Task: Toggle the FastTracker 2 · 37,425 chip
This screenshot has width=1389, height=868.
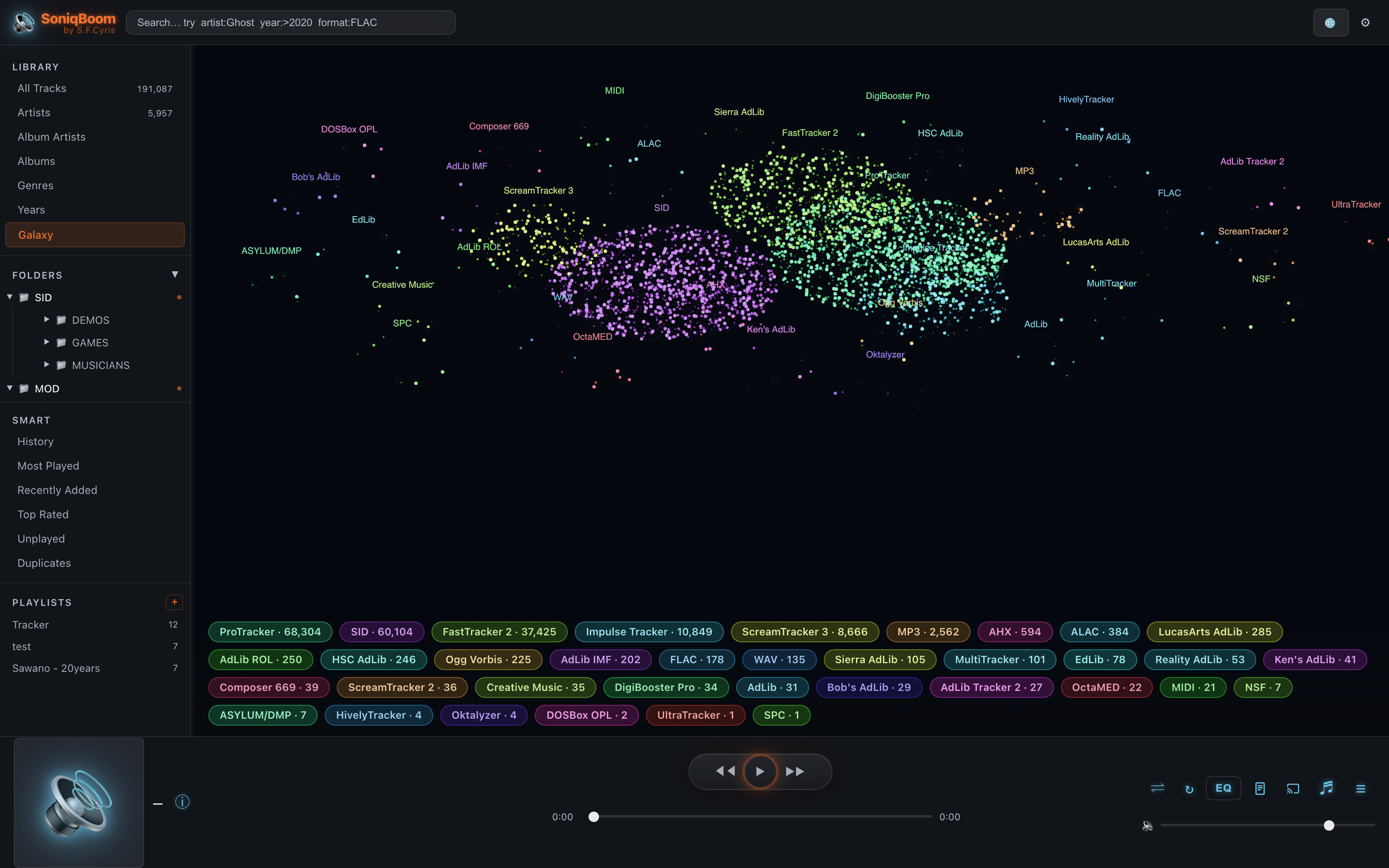Action: tap(499, 631)
